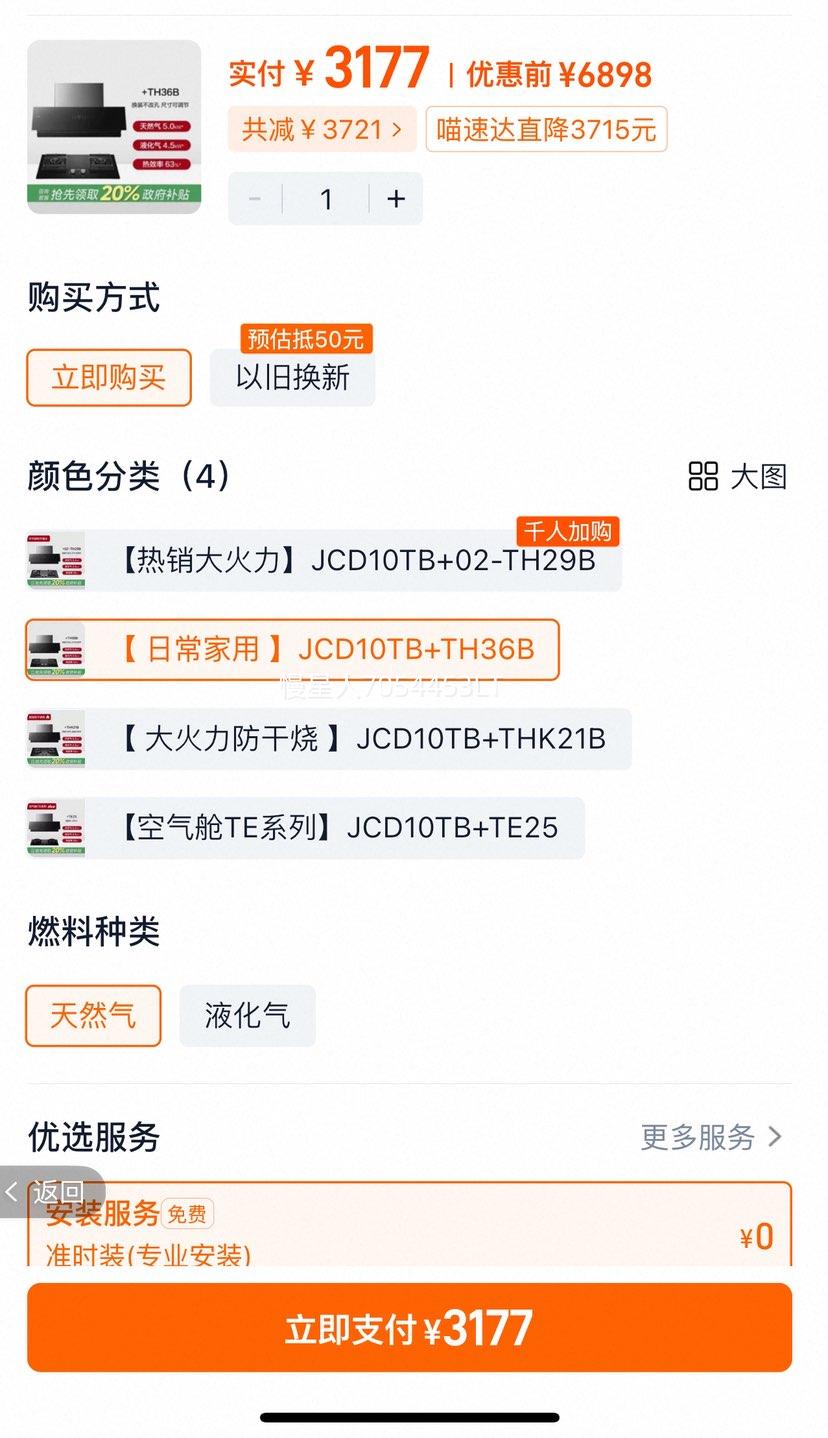The height and width of the screenshot is (1438, 828).
Task: Click thumbnail of JCD10TB+02-TH29B option
Action: (x=56, y=560)
